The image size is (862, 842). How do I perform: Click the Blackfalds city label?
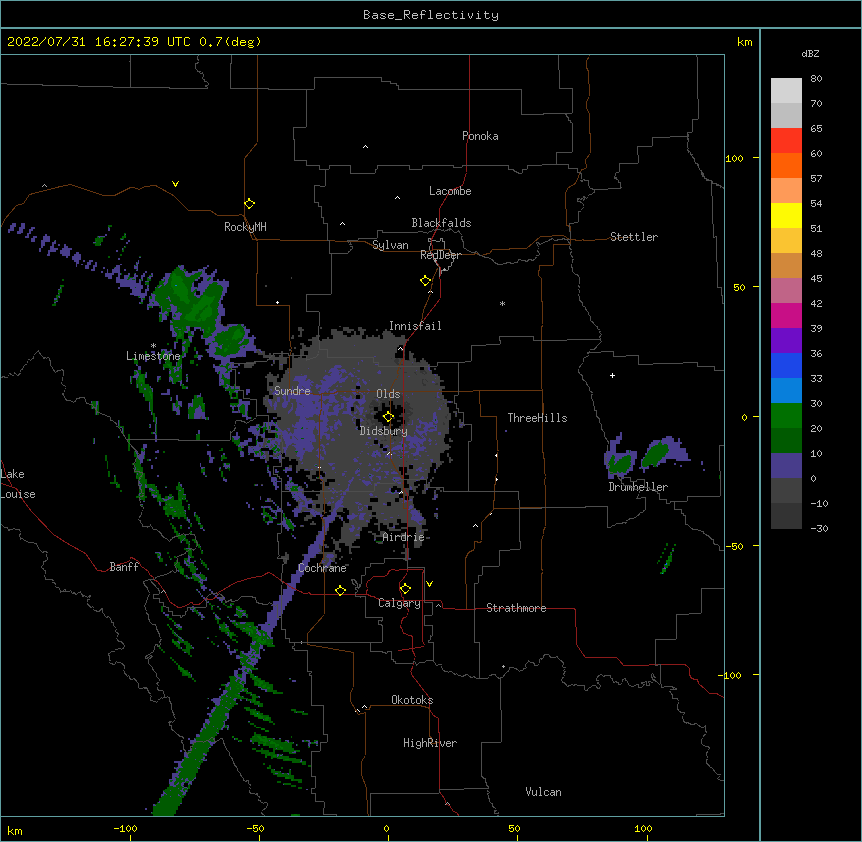click(441, 223)
